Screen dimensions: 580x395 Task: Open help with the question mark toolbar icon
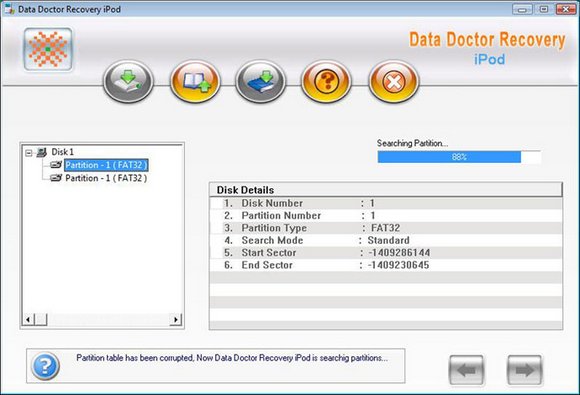[327, 81]
